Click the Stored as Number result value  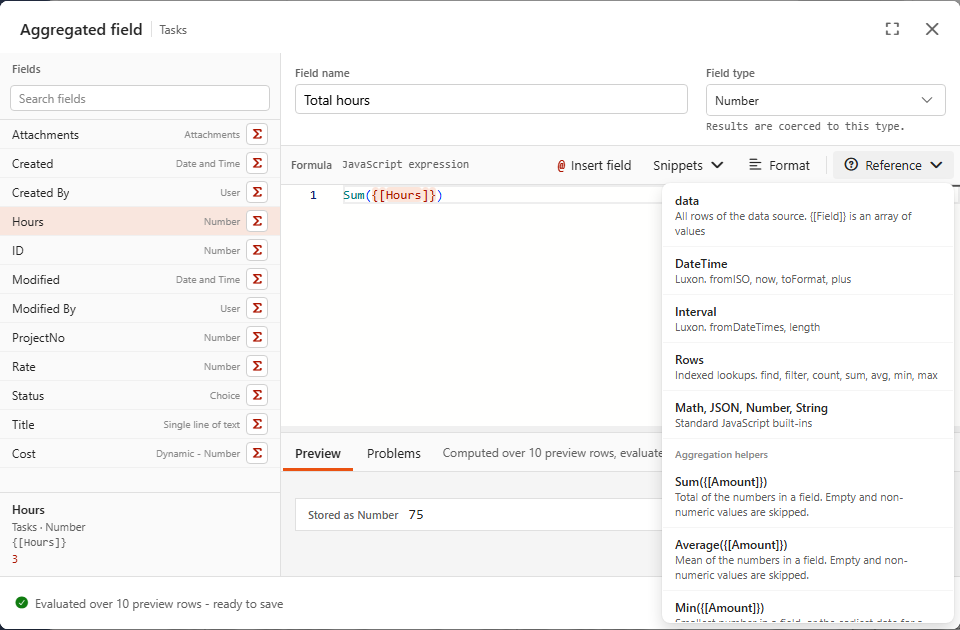pyautogui.click(x=416, y=515)
